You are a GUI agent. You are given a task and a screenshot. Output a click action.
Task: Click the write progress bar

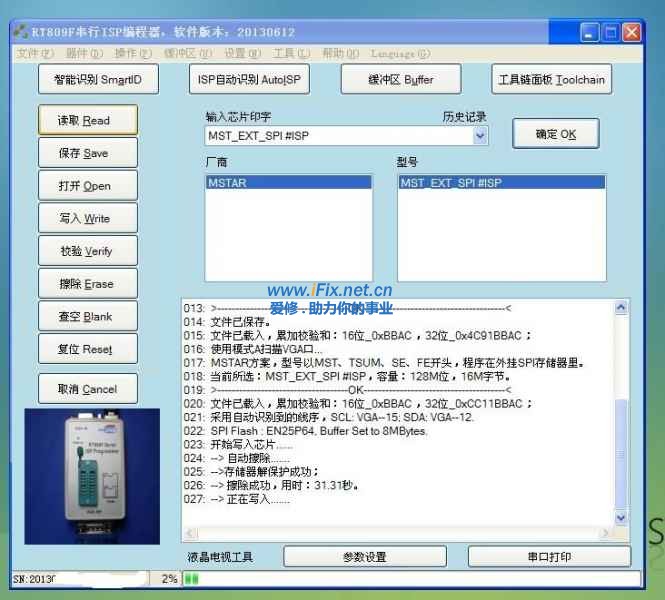click(x=411, y=579)
